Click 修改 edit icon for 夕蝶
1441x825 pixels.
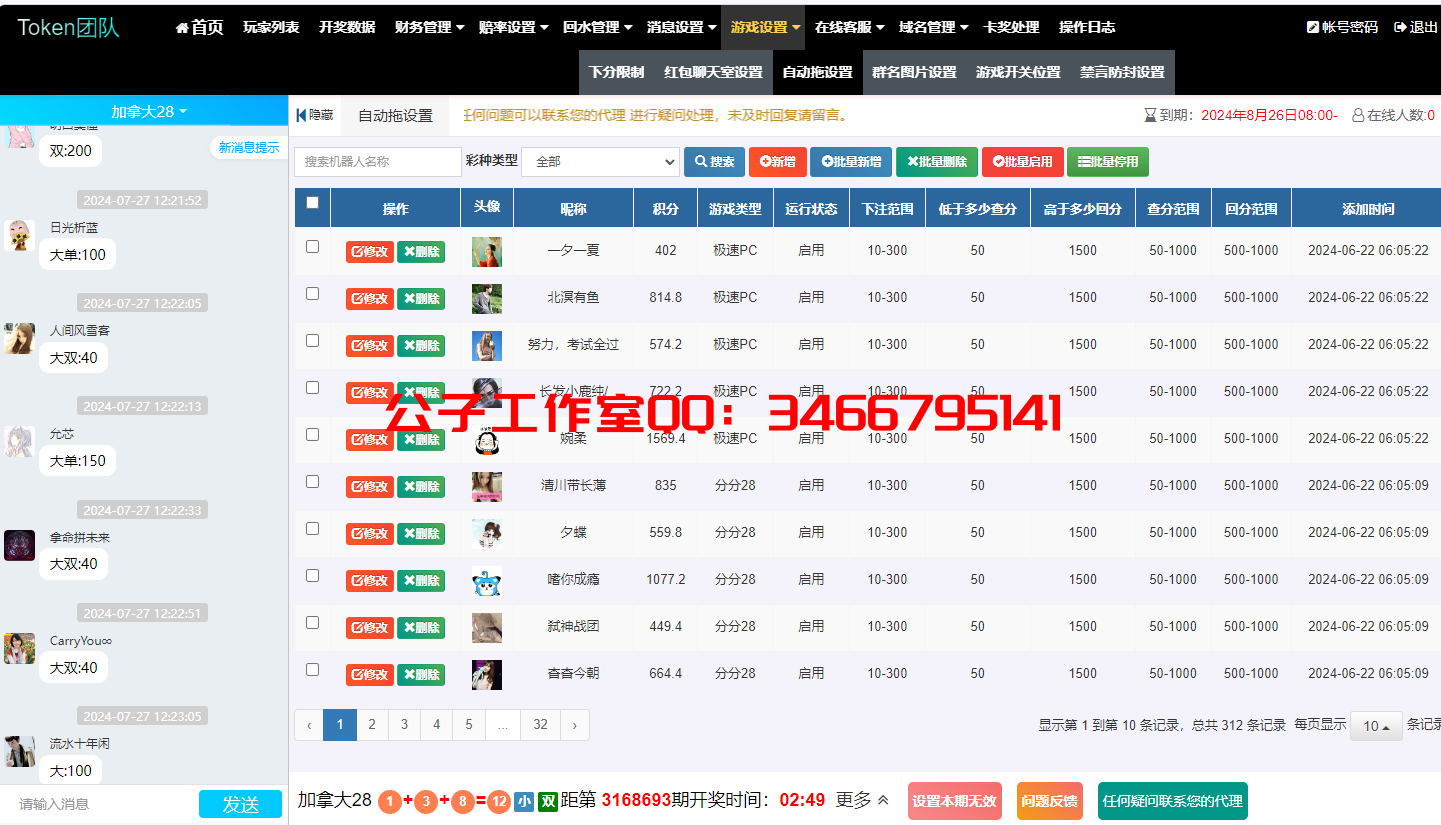370,534
